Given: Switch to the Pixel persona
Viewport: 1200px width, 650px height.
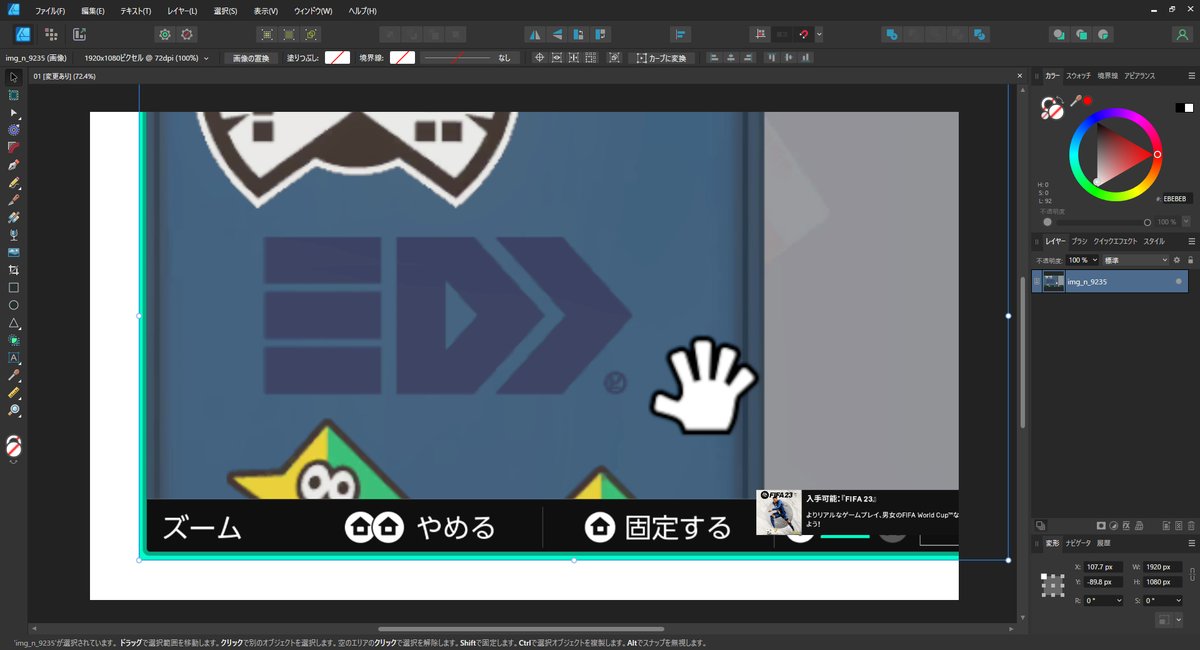Looking at the screenshot, I should tap(51, 33).
